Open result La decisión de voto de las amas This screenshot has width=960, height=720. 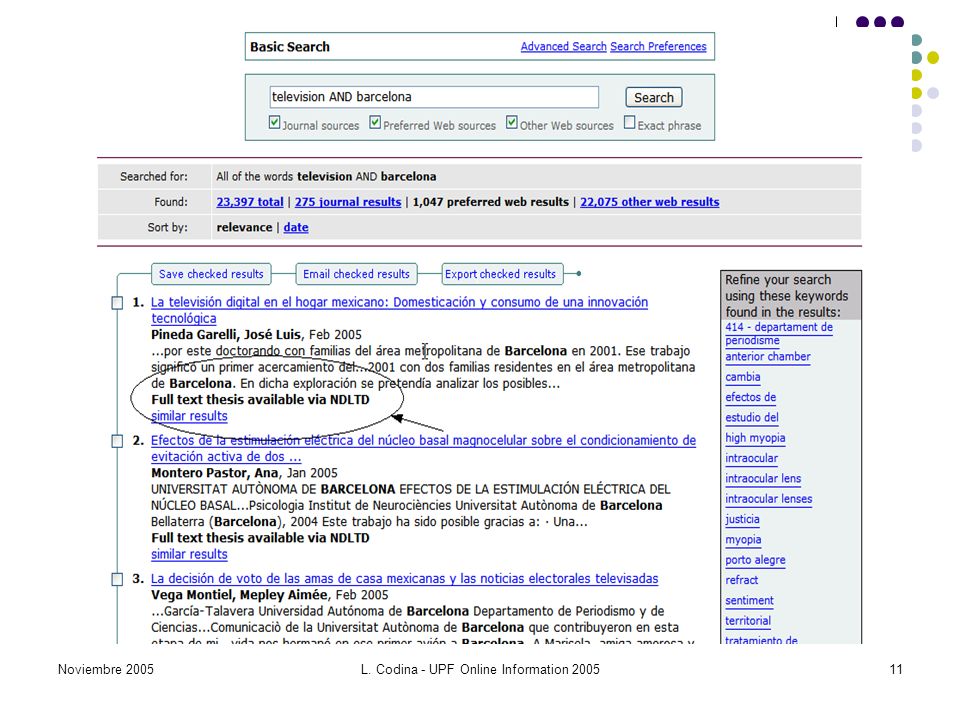pyautogui.click(x=404, y=579)
